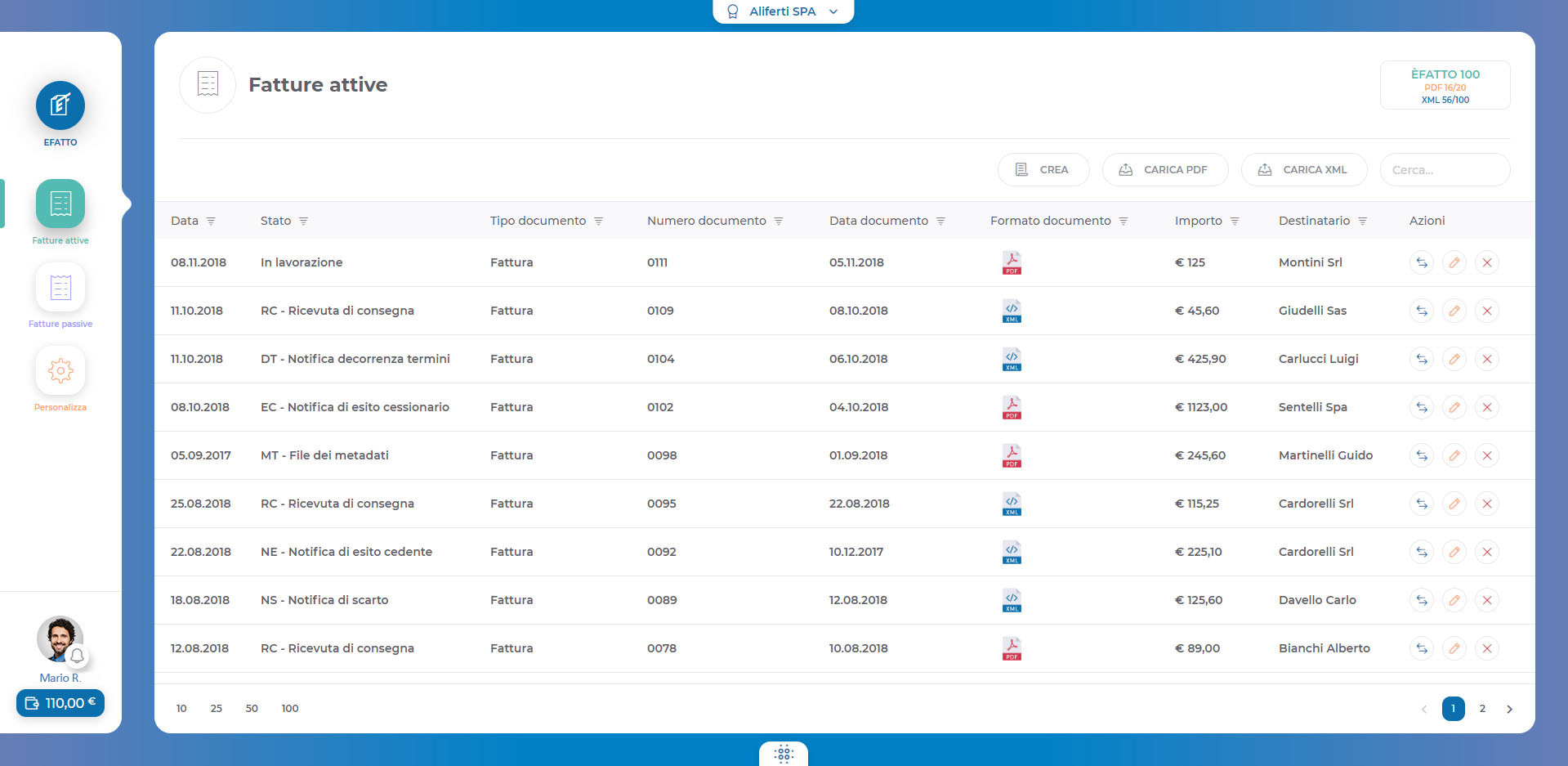Select Fatture attive in sidebar
This screenshot has height=766, width=1568.
pyautogui.click(x=60, y=204)
